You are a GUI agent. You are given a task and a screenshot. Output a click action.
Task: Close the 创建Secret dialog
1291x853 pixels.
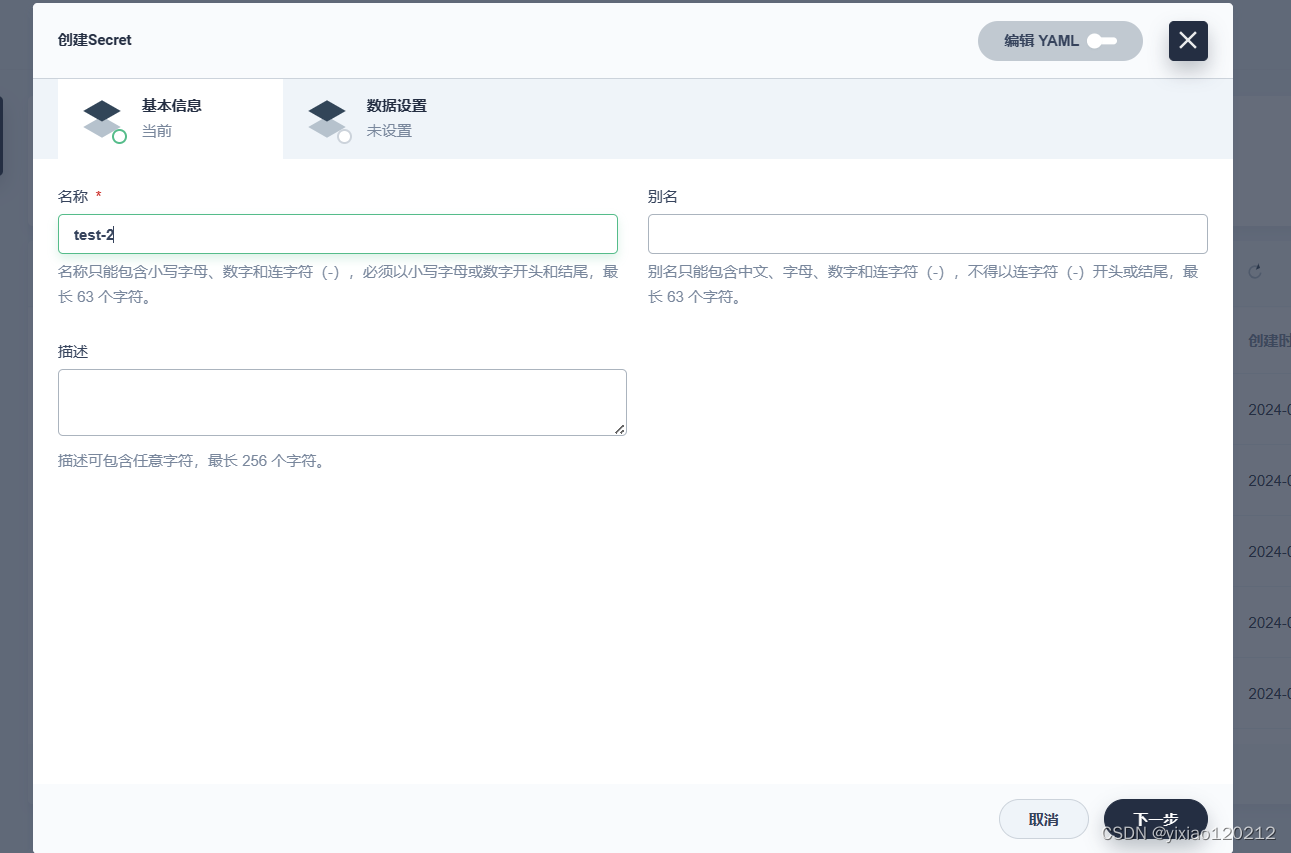1188,41
